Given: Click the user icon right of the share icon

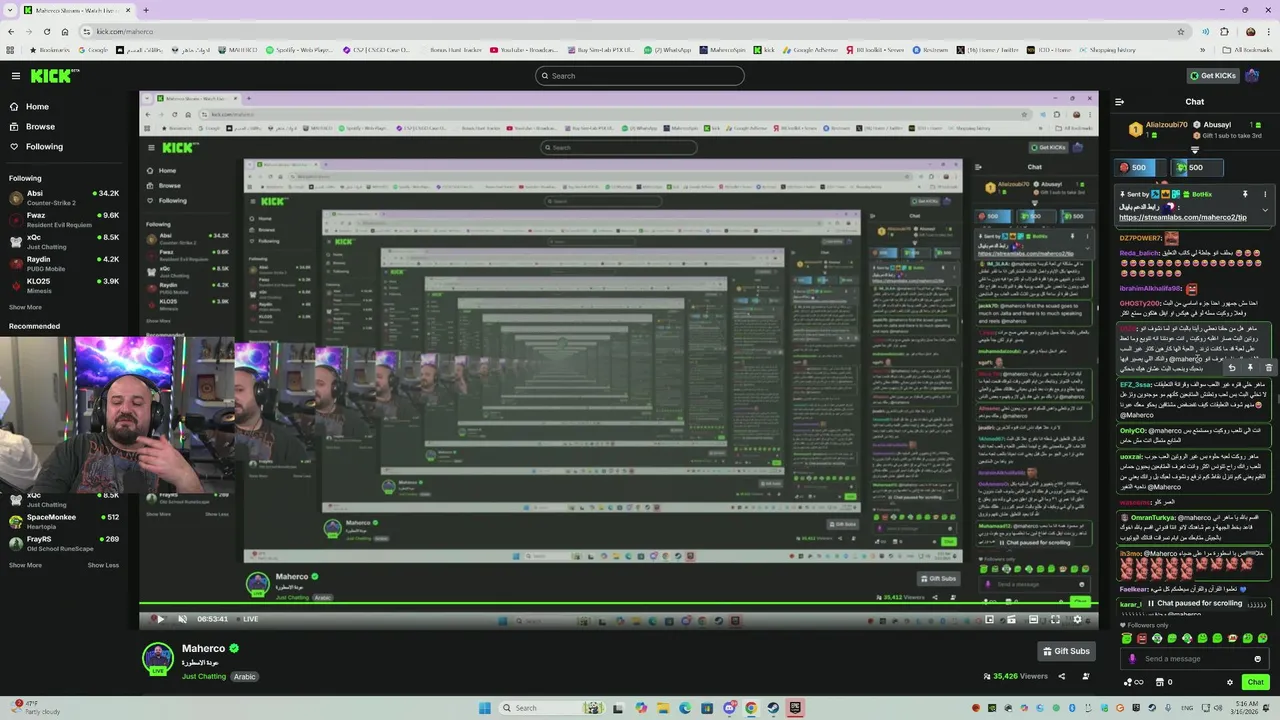Looking at the screenshot, I should coord(1086,676).
